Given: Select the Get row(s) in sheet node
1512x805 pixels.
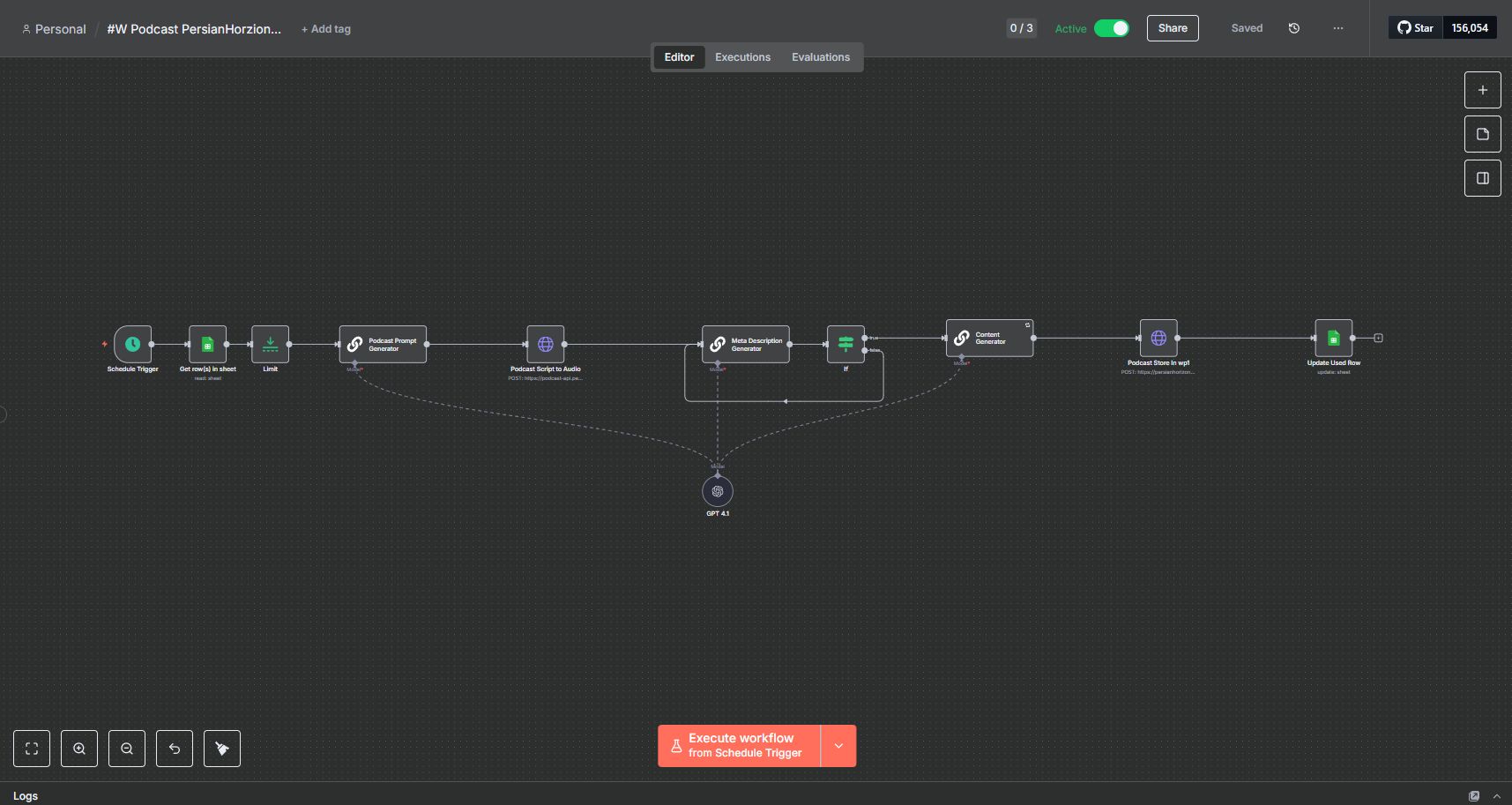Looking at the screenshot, I should pyautogui.click(x=207, y=344).
